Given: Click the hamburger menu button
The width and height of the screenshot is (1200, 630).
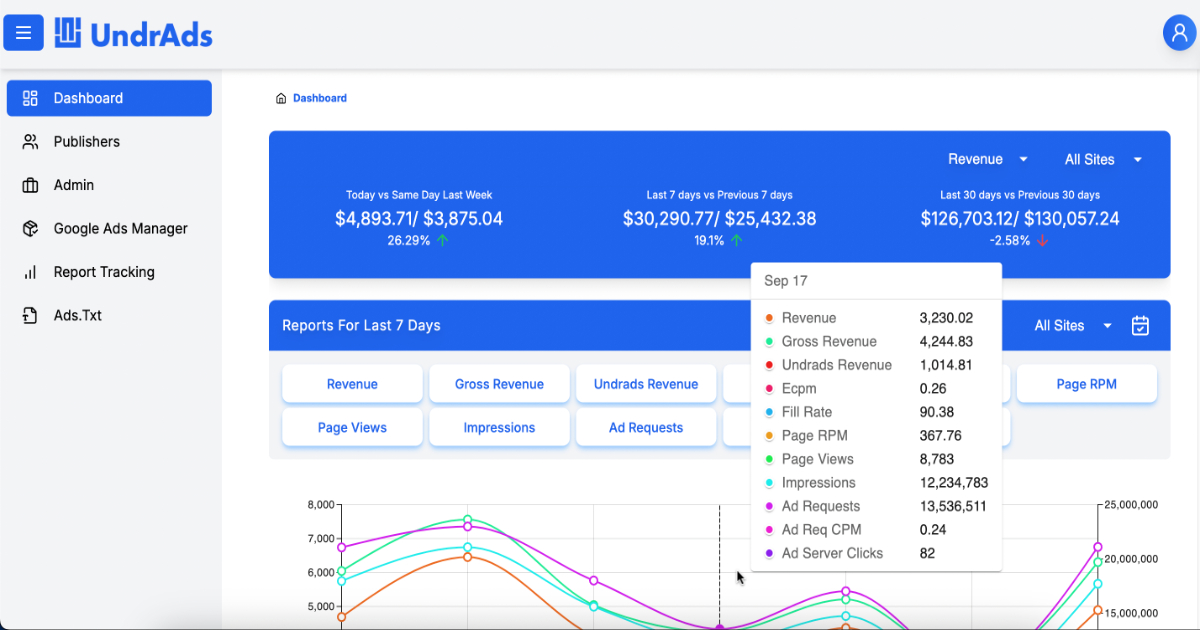Looking at the screenshot, I should (24, 33).
